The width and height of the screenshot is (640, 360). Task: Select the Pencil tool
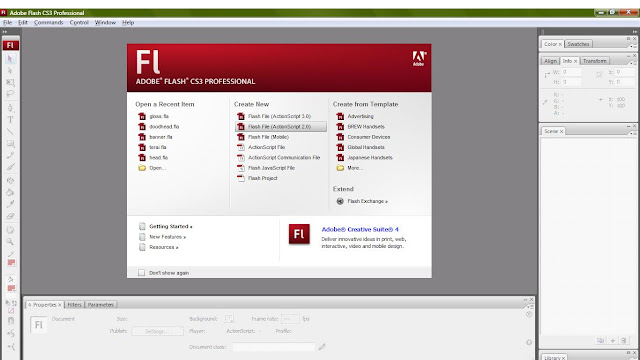[x=10, y=155]
